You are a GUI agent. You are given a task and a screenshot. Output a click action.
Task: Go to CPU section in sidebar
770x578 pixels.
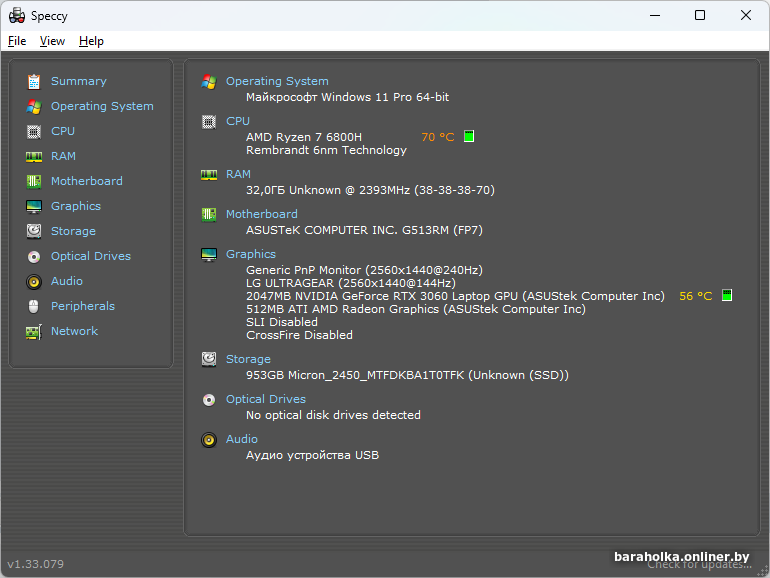click(63, 131)
